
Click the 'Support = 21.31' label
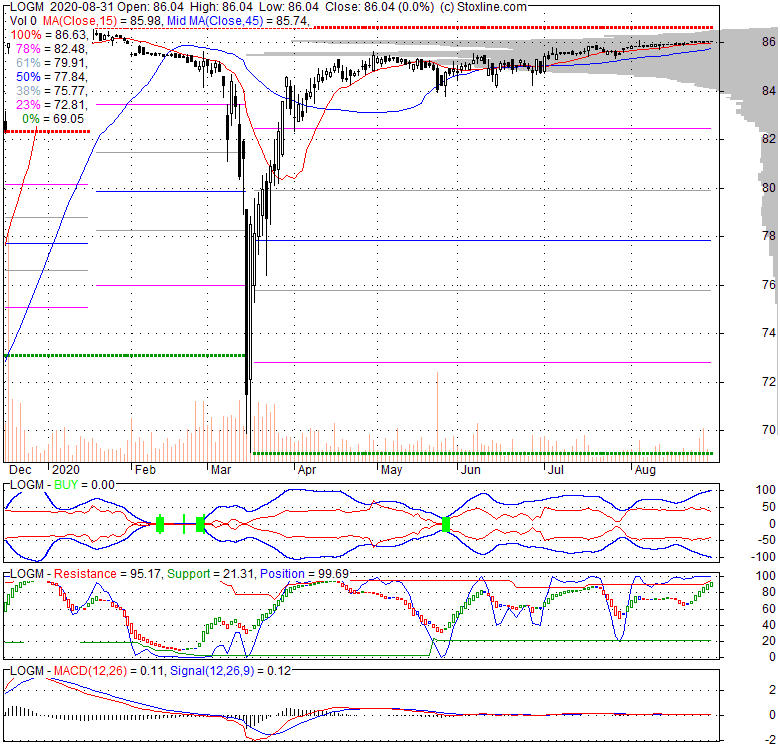(211, 574)
